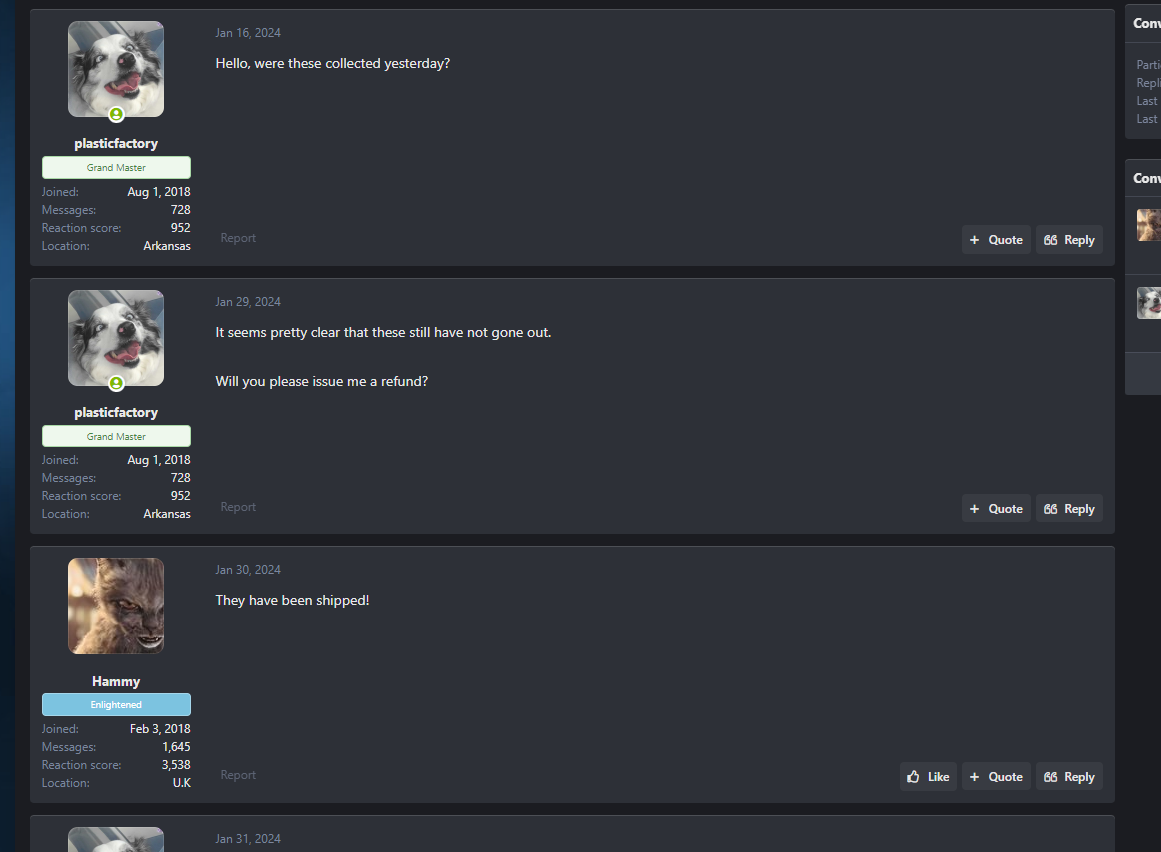The width and height of the screenshot is (1161, 852).
Task: Open plasticfactory's avatar on Jan 16 post
Action: tap(116, 69)
